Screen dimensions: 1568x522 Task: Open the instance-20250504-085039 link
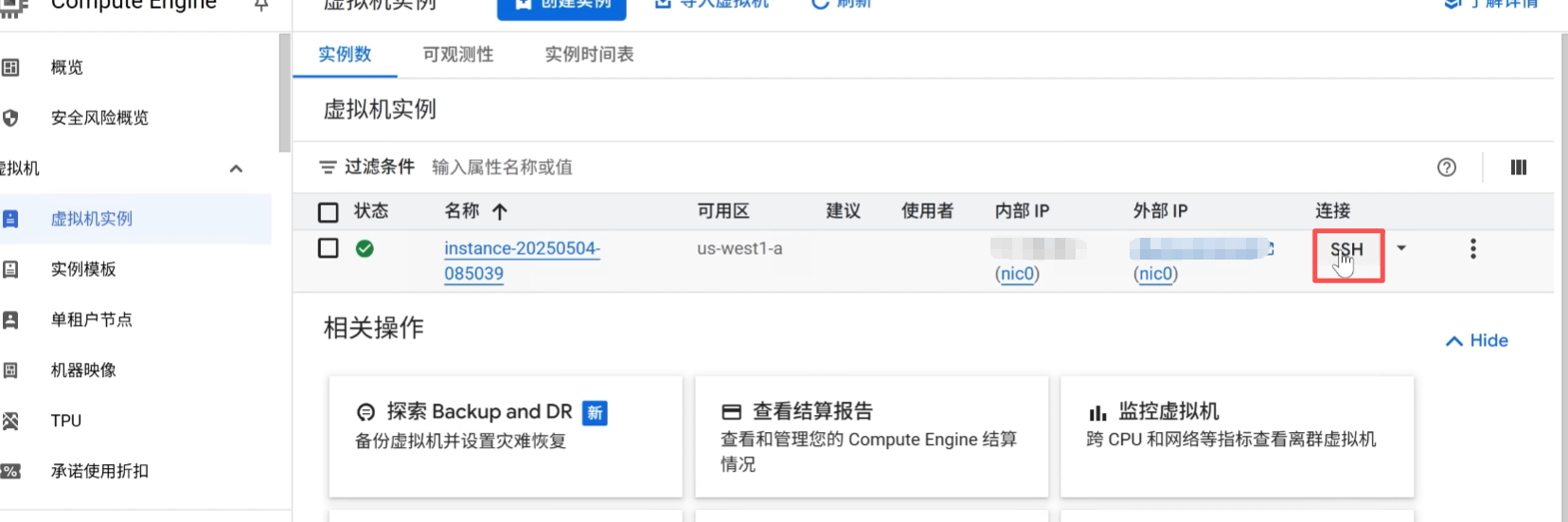[522, 261]
